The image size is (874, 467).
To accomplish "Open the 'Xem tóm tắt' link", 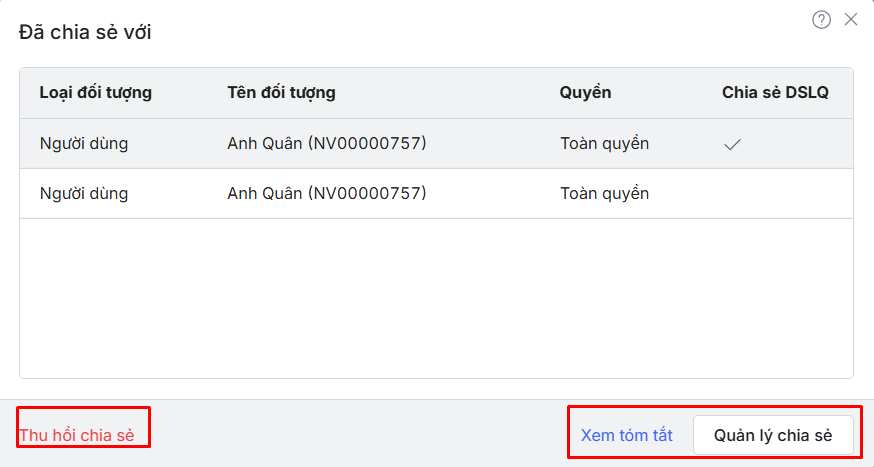I will 626,436.
